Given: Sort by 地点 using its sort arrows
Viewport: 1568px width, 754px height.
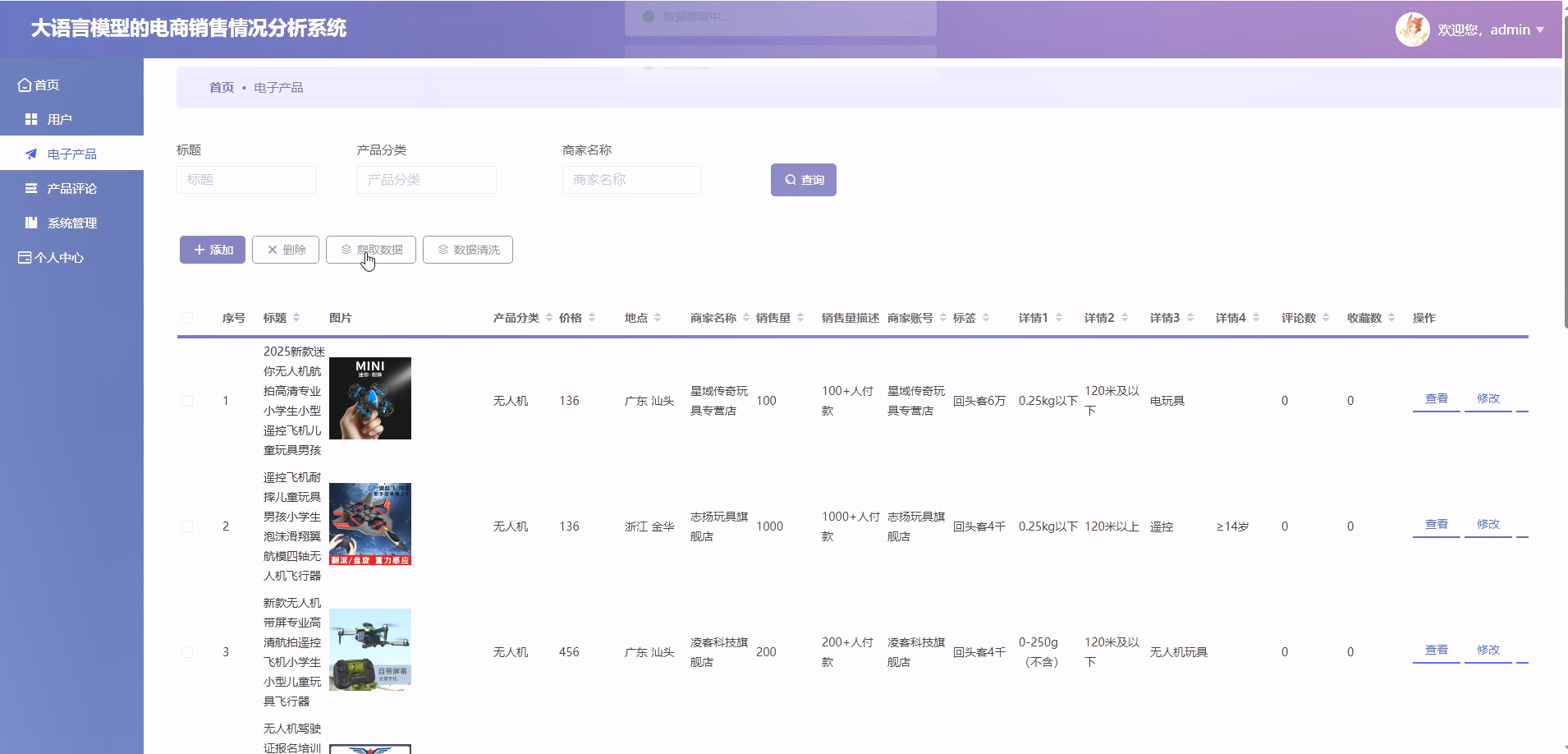Looking at the screenshot, I should 658,318.
